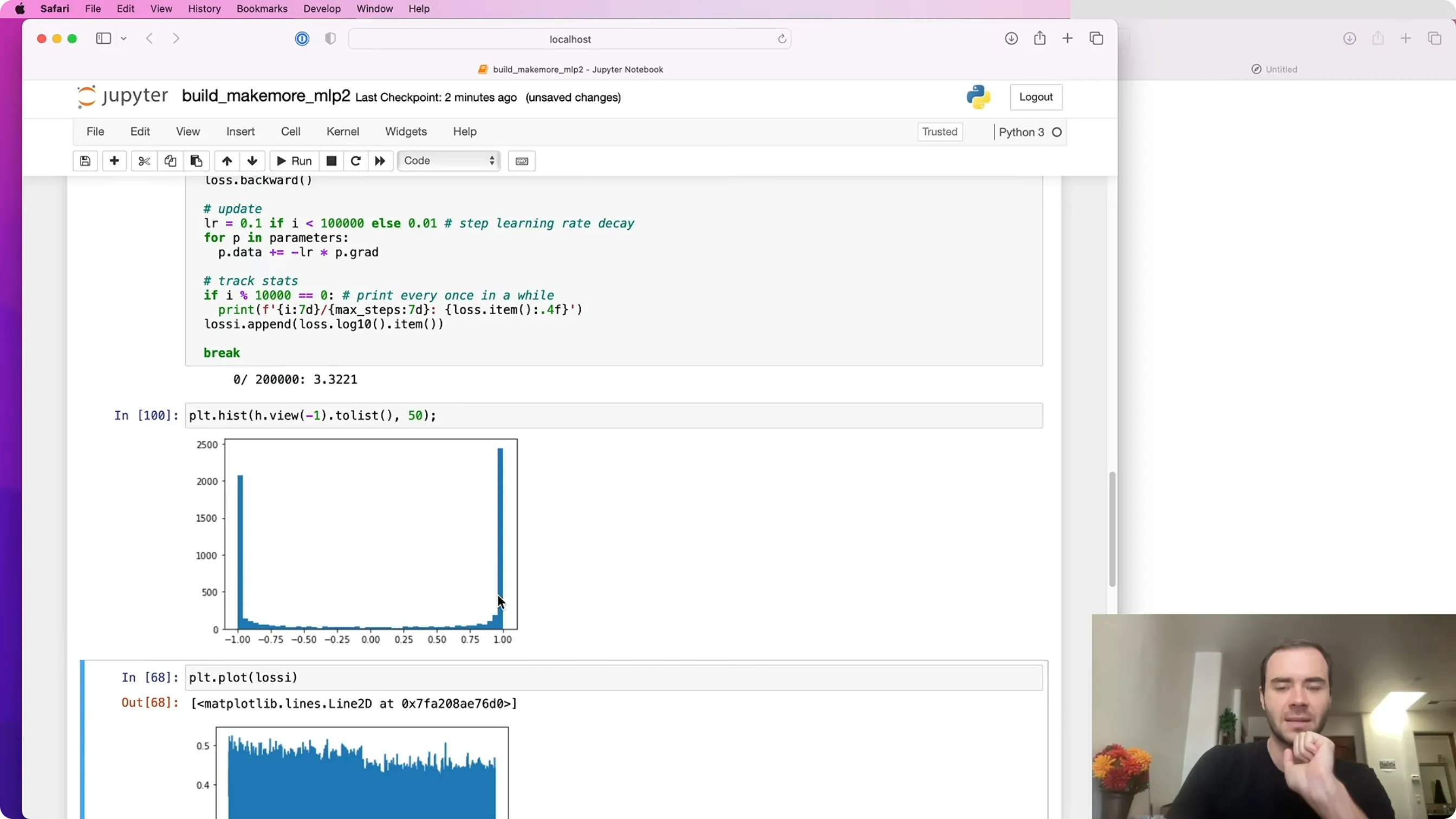Image resolution: width=1456 pixels, height=819 pixels.
Task: Restart the kernel with the circular arrow
Action: (355, 161)
